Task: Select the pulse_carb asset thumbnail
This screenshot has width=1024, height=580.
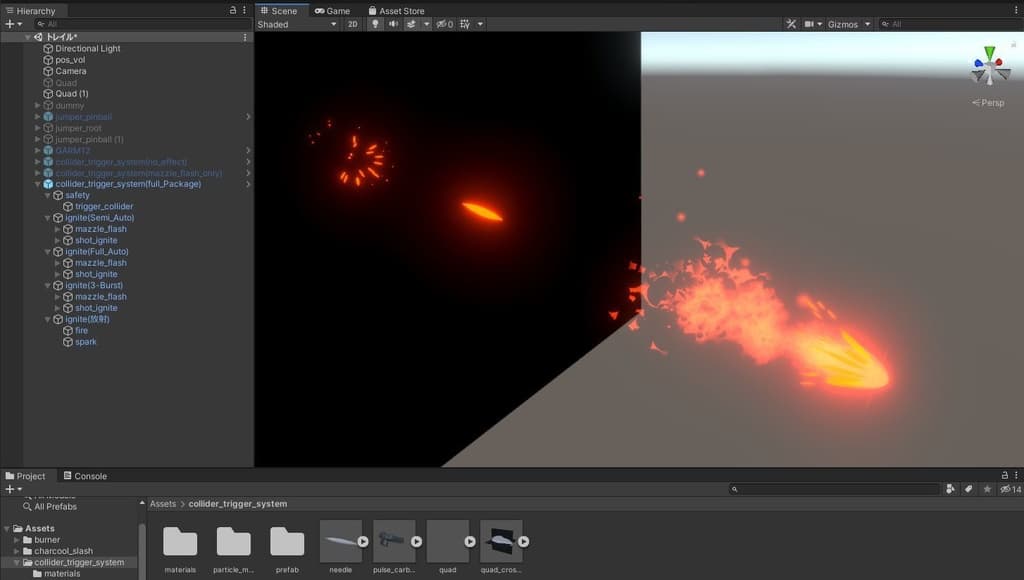Action: pos(394,541)
